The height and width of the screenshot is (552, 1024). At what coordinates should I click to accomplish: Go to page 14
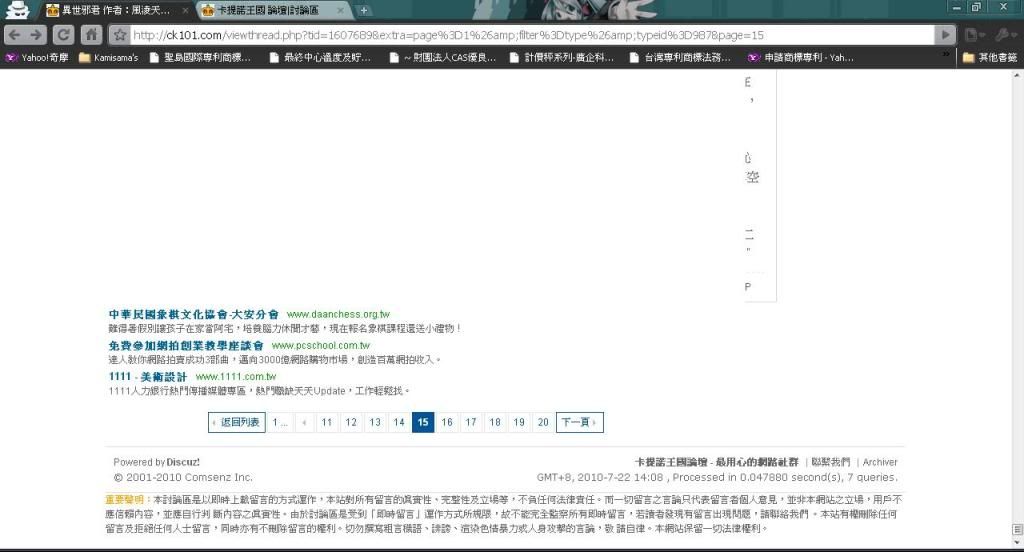pos(399,422)
